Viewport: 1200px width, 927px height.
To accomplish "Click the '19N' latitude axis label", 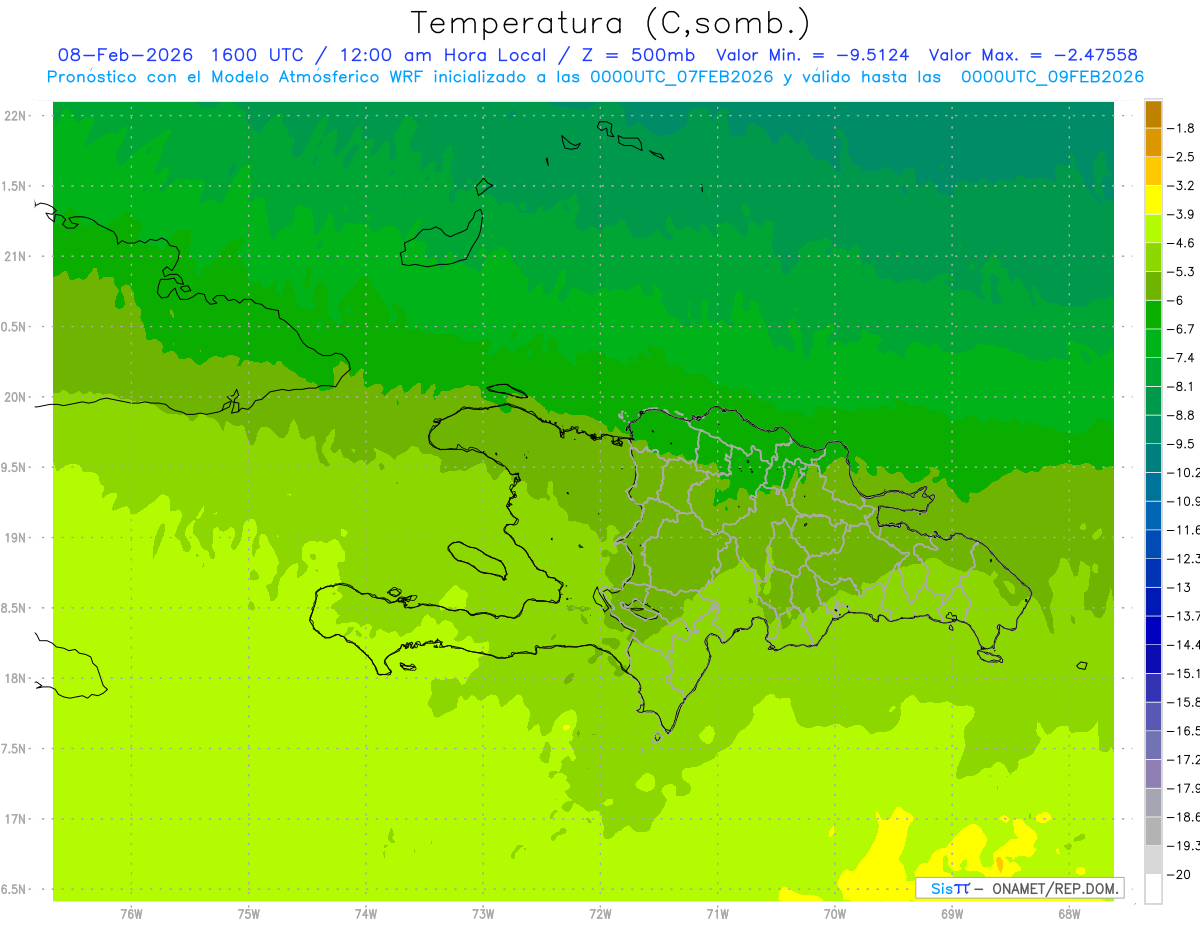I will tap(16, 538).
